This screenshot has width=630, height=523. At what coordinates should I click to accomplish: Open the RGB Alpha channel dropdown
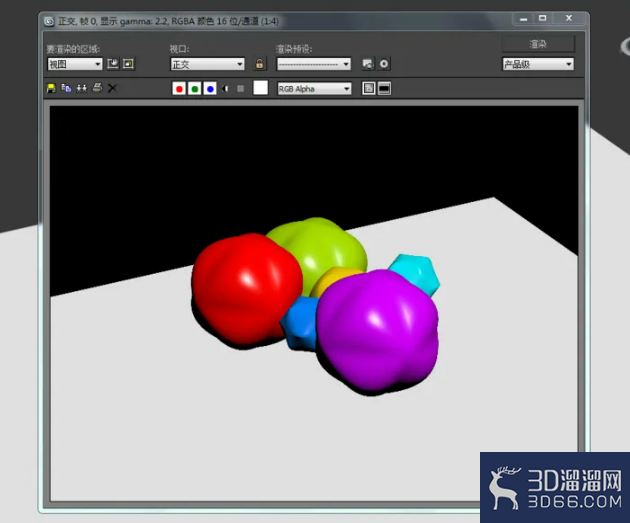[x=314, y=89]
